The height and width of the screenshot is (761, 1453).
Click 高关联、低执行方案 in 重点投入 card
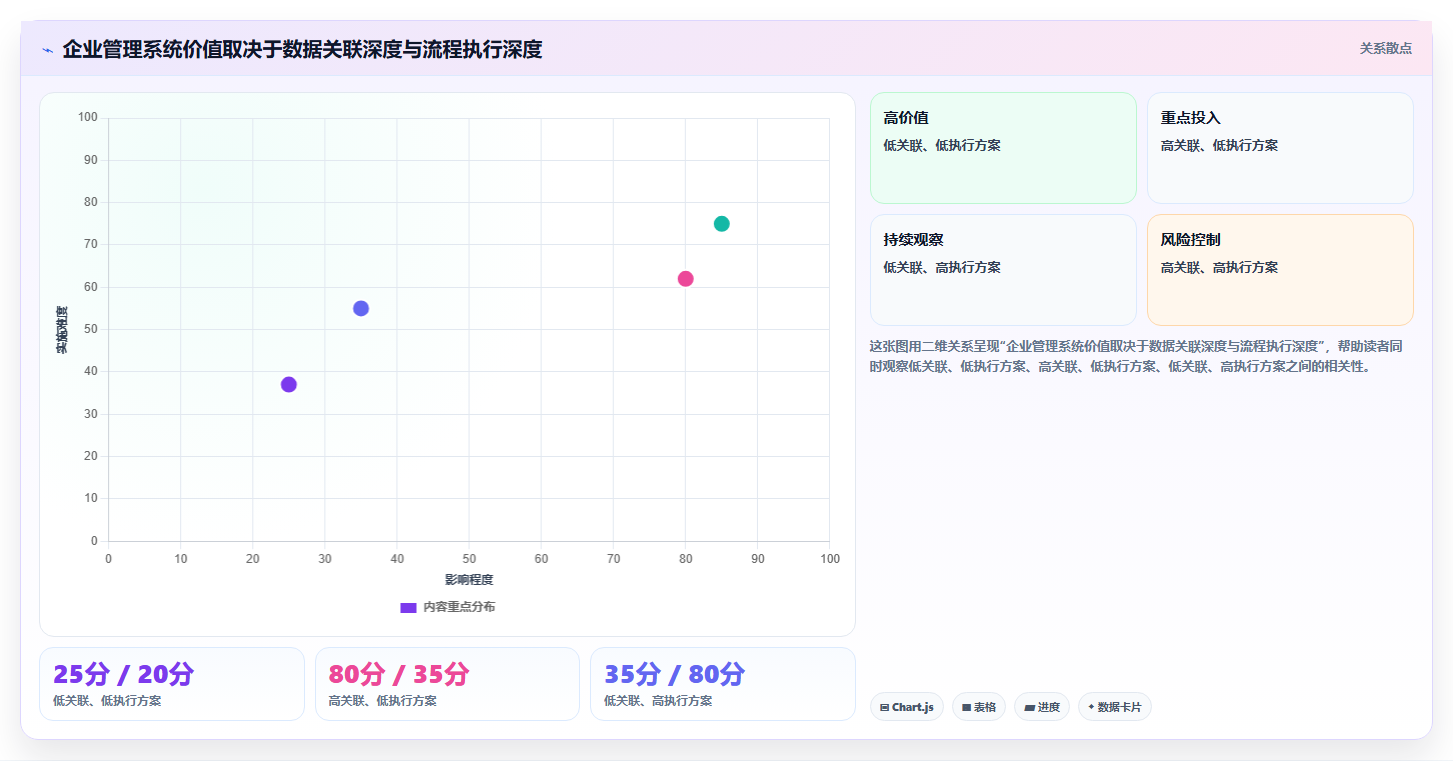click(x=1219, y=145)
